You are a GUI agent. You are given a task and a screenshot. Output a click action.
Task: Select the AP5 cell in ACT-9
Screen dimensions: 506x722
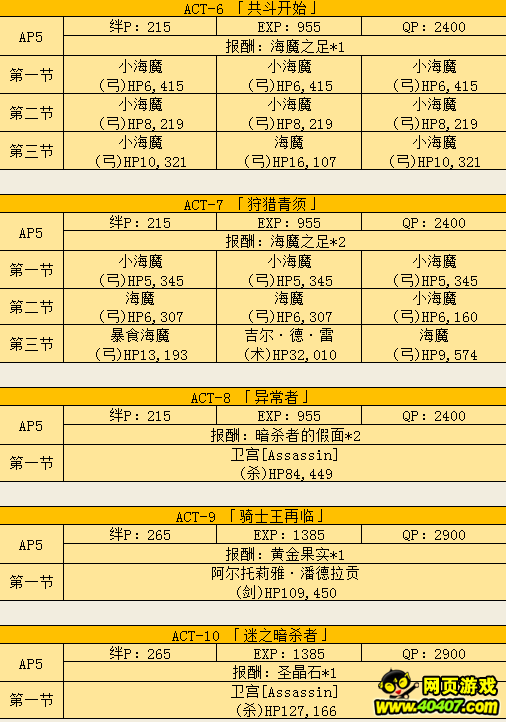[31, 544]
